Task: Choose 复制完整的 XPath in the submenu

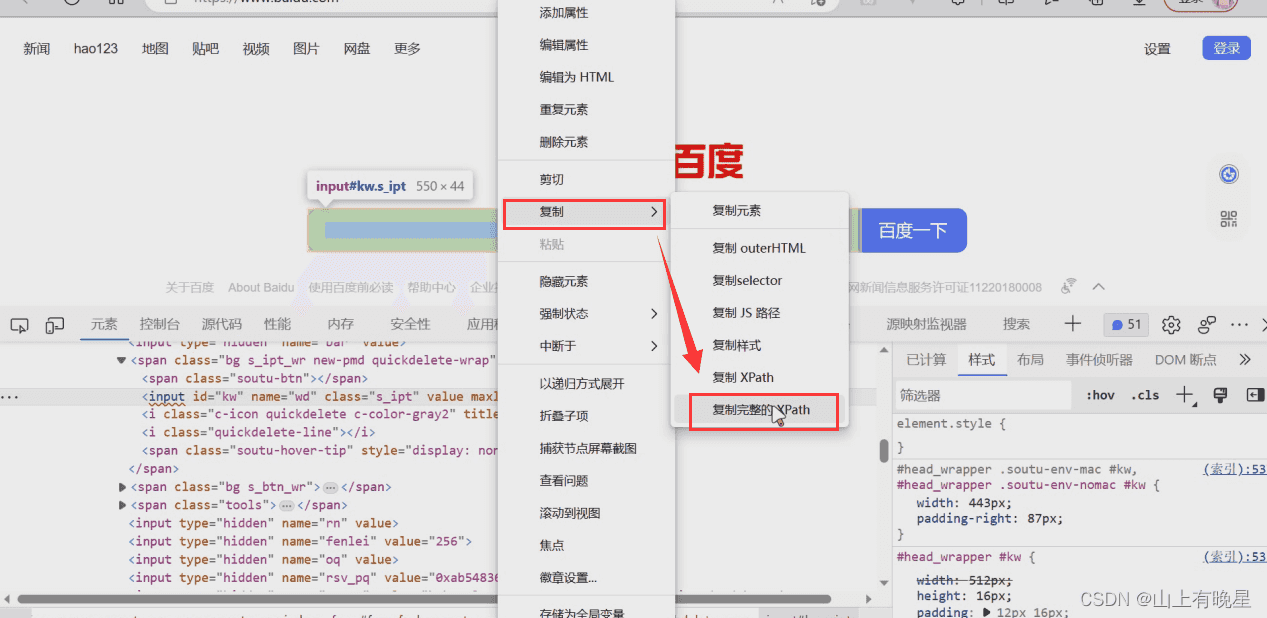Action: (759, 410)
